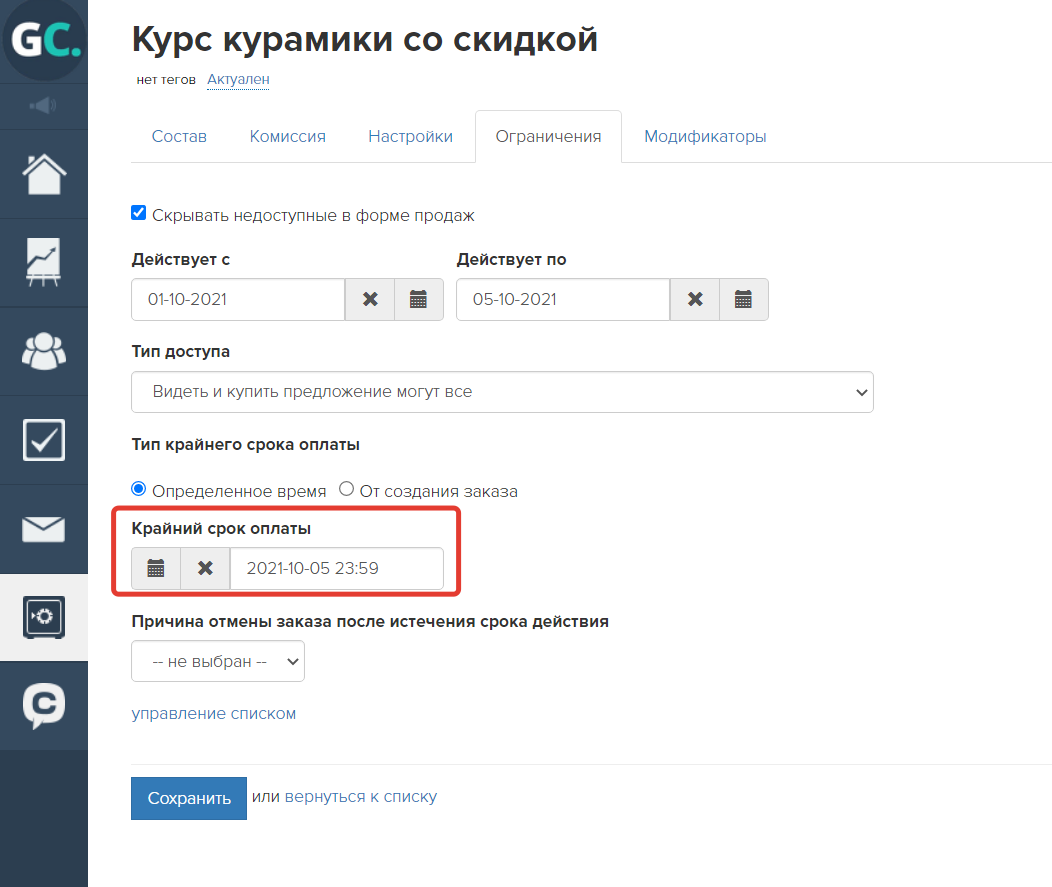Click the 'нет тегов' label
Screen dimensions: 1052x887
tap(166, 80)
